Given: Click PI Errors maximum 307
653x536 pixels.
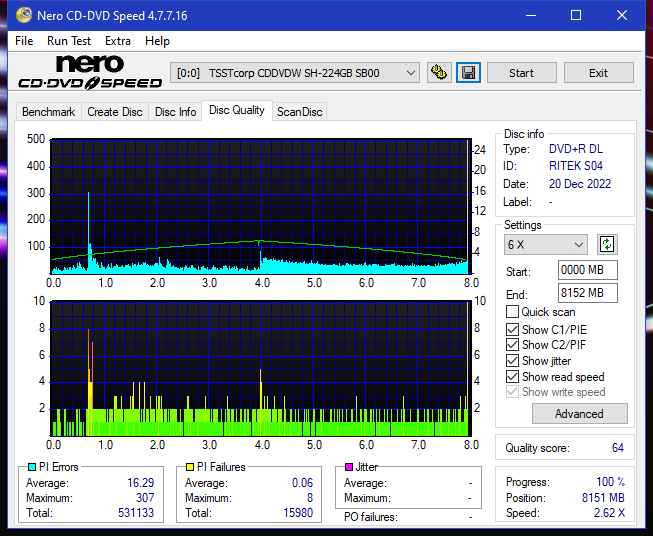Looking at the screenshot, I should (x=145, y=498).
